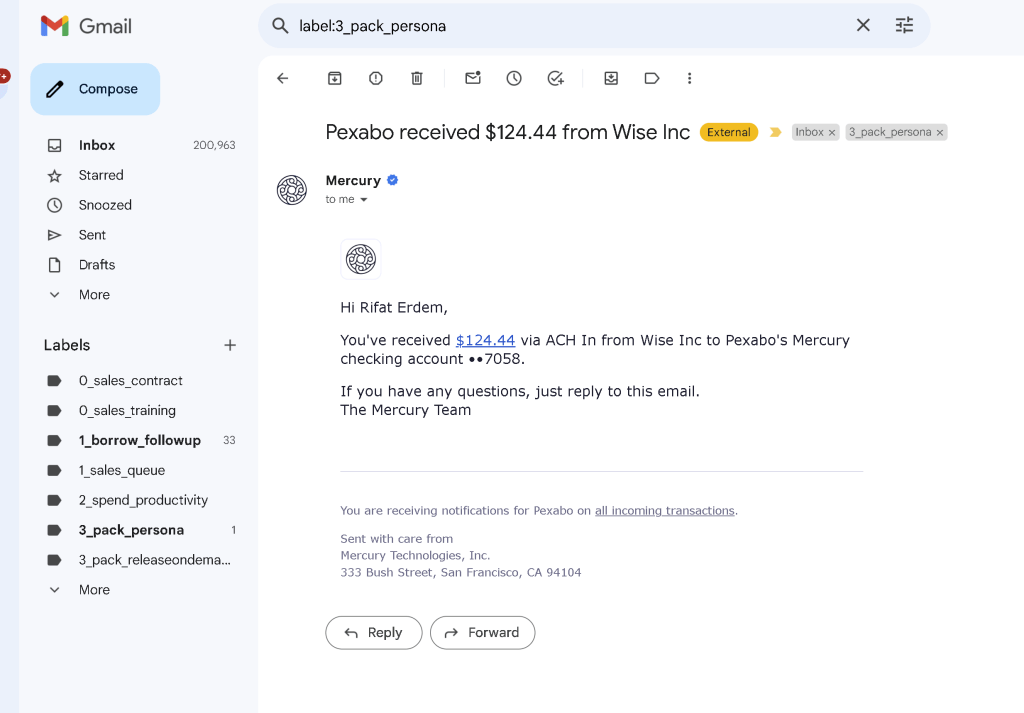The width and height of the screenshot is (1024, 713).
Task: Click the Mercury sender name
Action: (x=353, y=181)
